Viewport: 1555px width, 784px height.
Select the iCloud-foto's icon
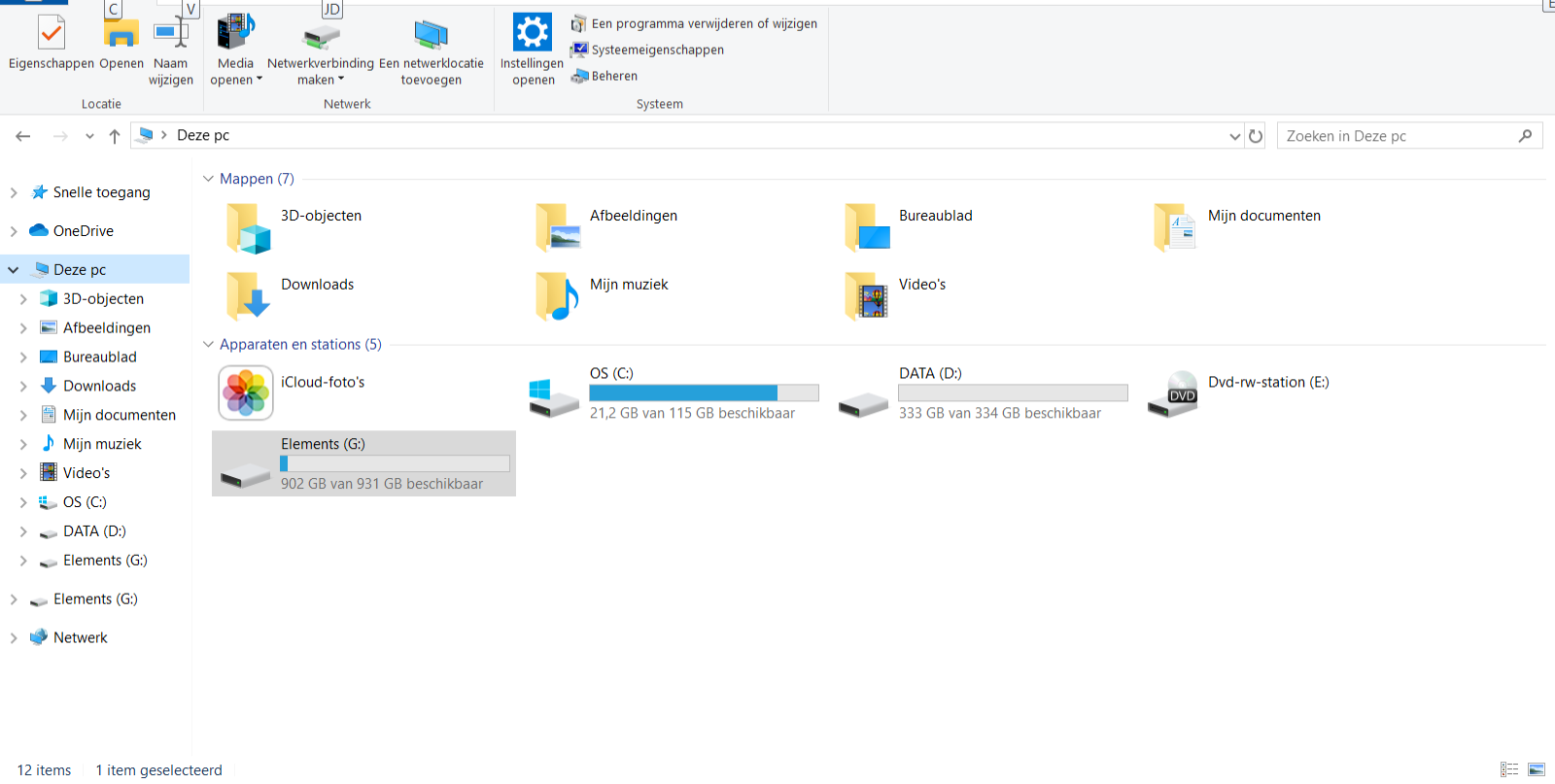246,392
